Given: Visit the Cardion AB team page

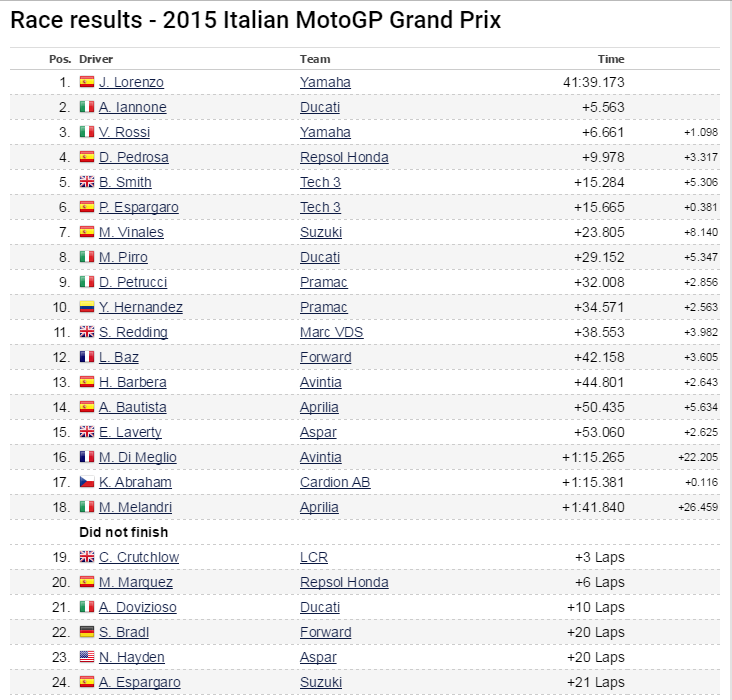Looking at the screenshot, I should click(335, 482).
